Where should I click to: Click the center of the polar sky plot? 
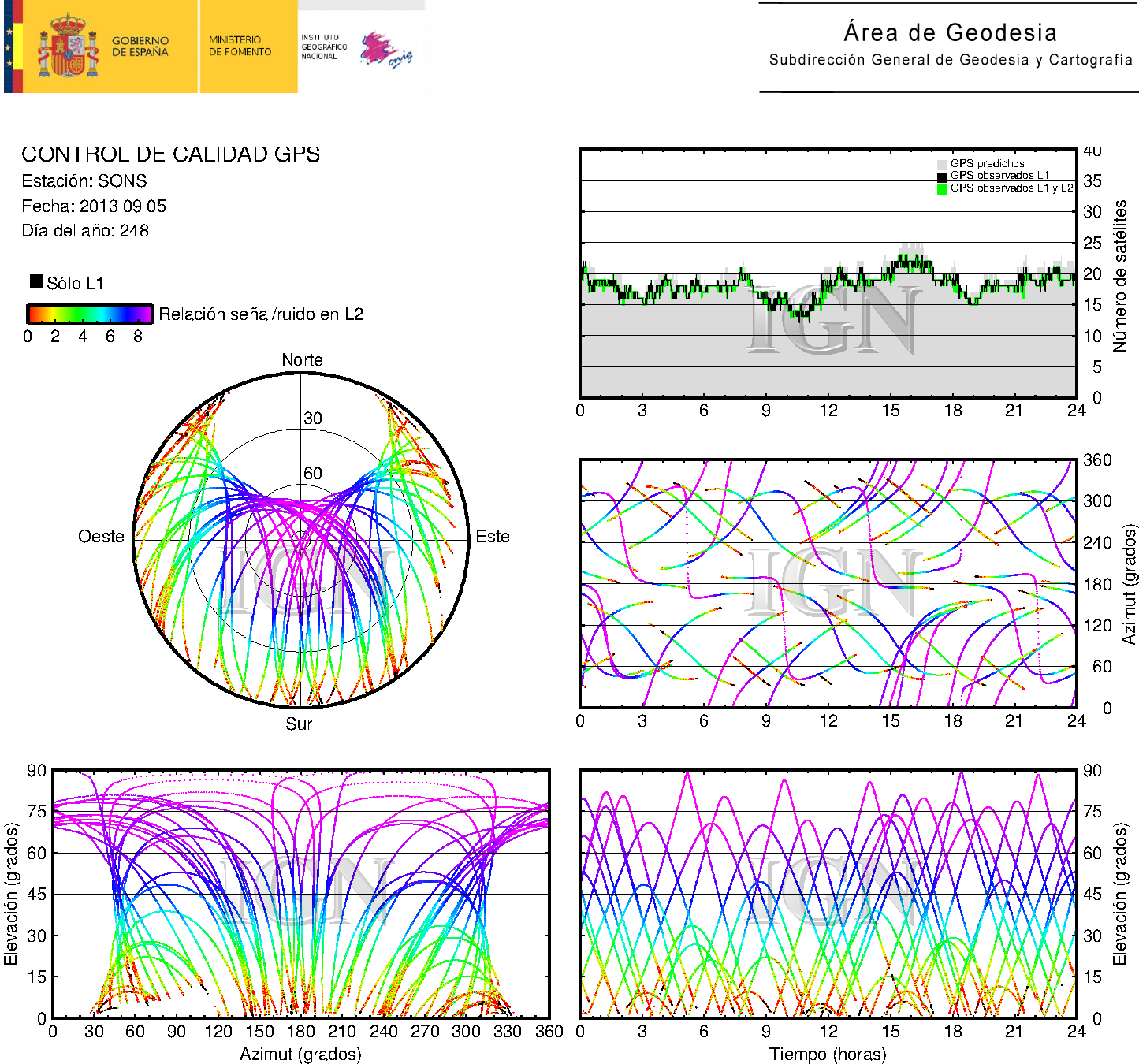click(x=300, y=540)
